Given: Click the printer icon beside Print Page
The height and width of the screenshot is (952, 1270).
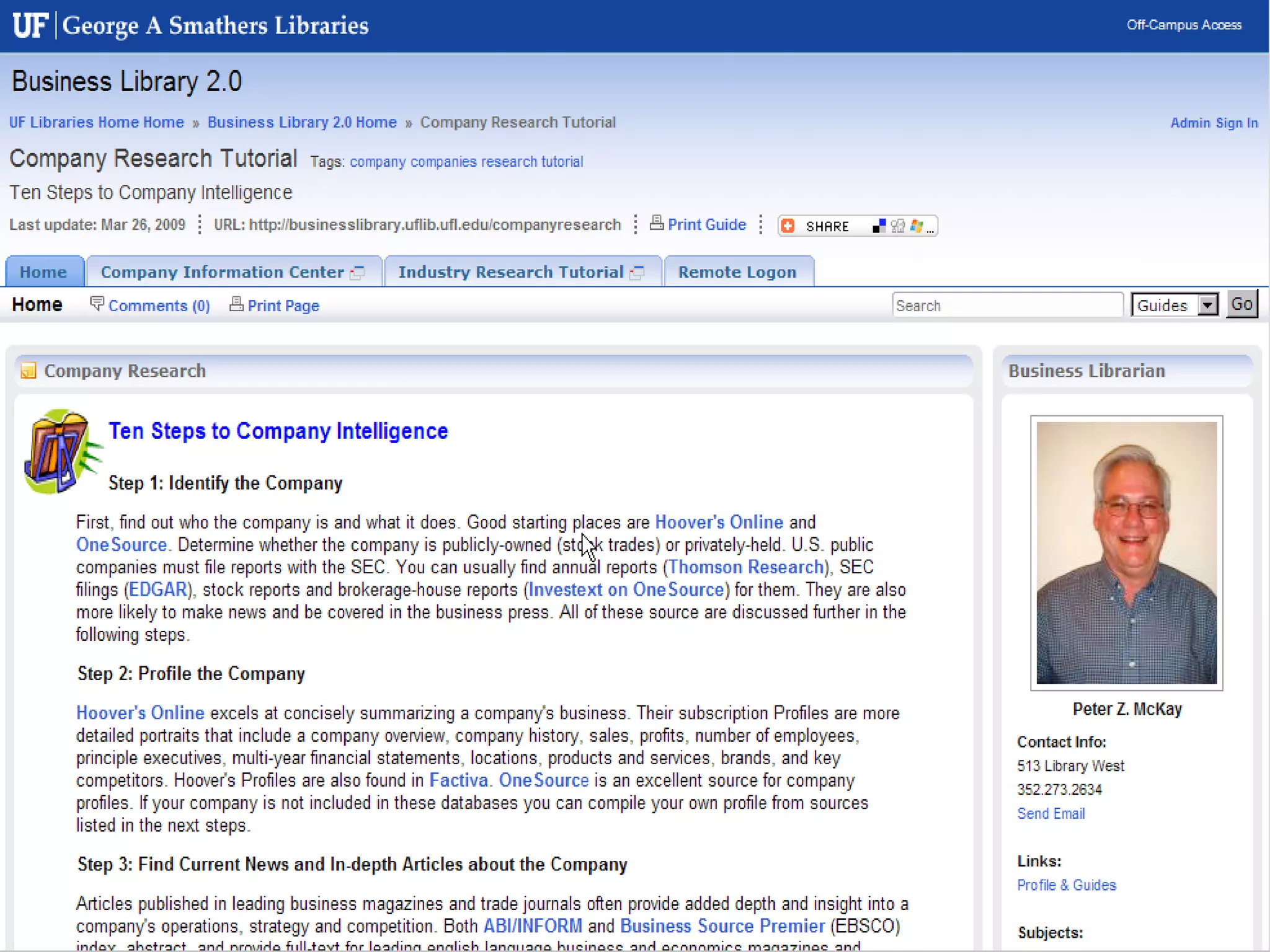Looking at the screenshot, I should (236, 304).
